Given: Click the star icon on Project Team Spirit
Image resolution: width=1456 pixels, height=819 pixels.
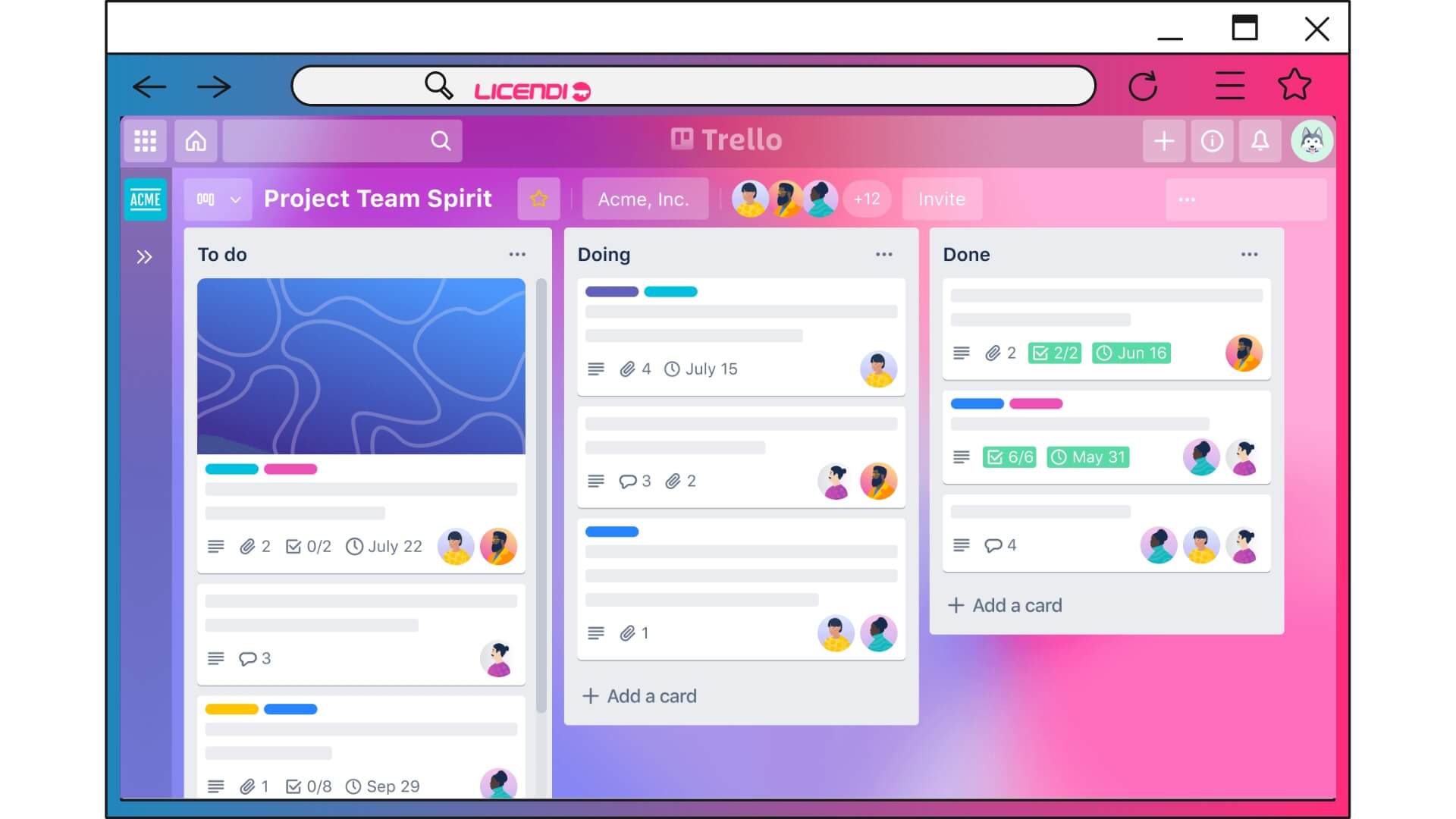Looking at the screenshot, I should (539, 197).
